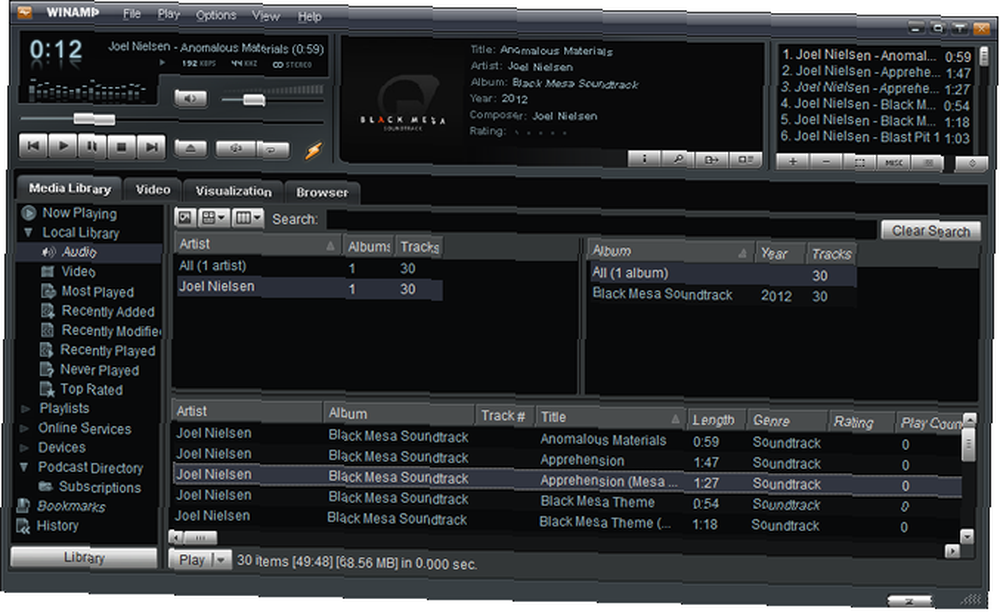
Task: Stop playback with the square Stop button
Action: [x=122, y=147]
